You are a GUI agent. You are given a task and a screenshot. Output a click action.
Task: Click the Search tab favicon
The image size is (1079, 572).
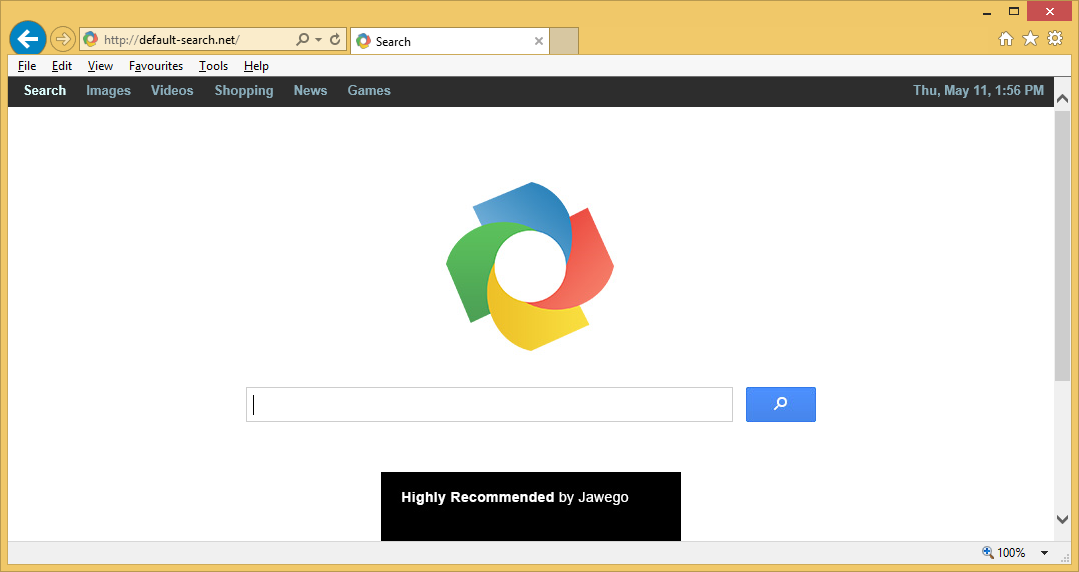coord(363,41)
